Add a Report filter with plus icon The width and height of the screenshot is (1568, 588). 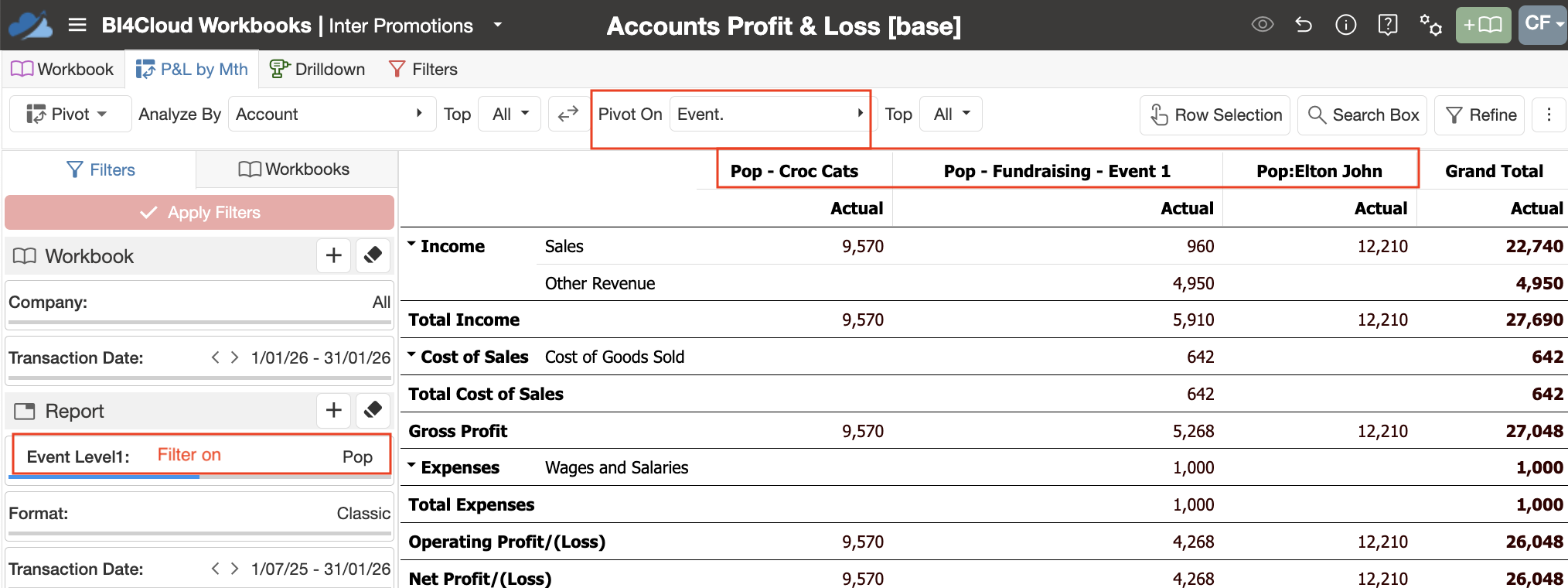click(333, 410)
